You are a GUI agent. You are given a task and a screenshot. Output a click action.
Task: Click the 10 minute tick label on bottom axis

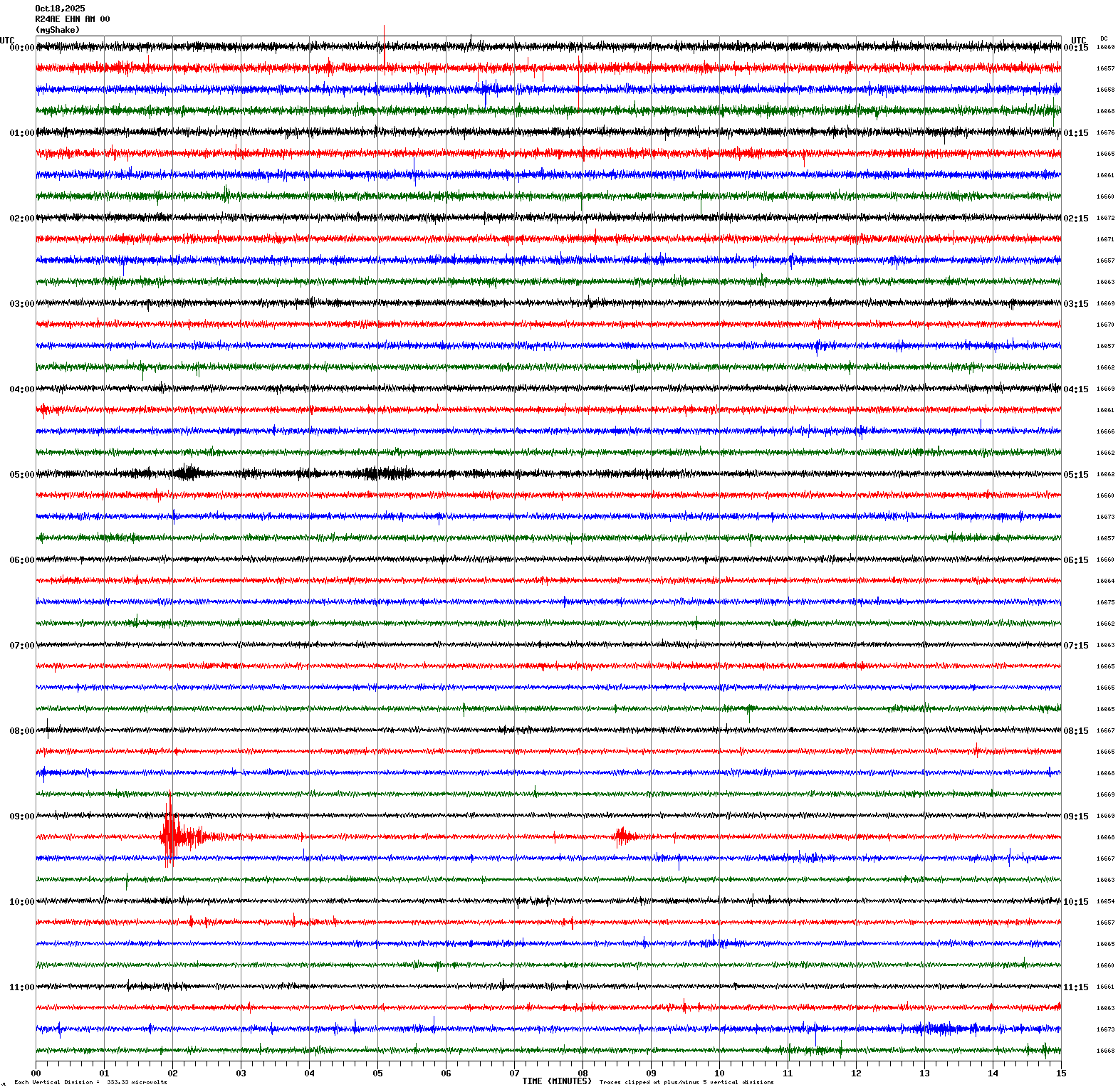click(720, 1073)
